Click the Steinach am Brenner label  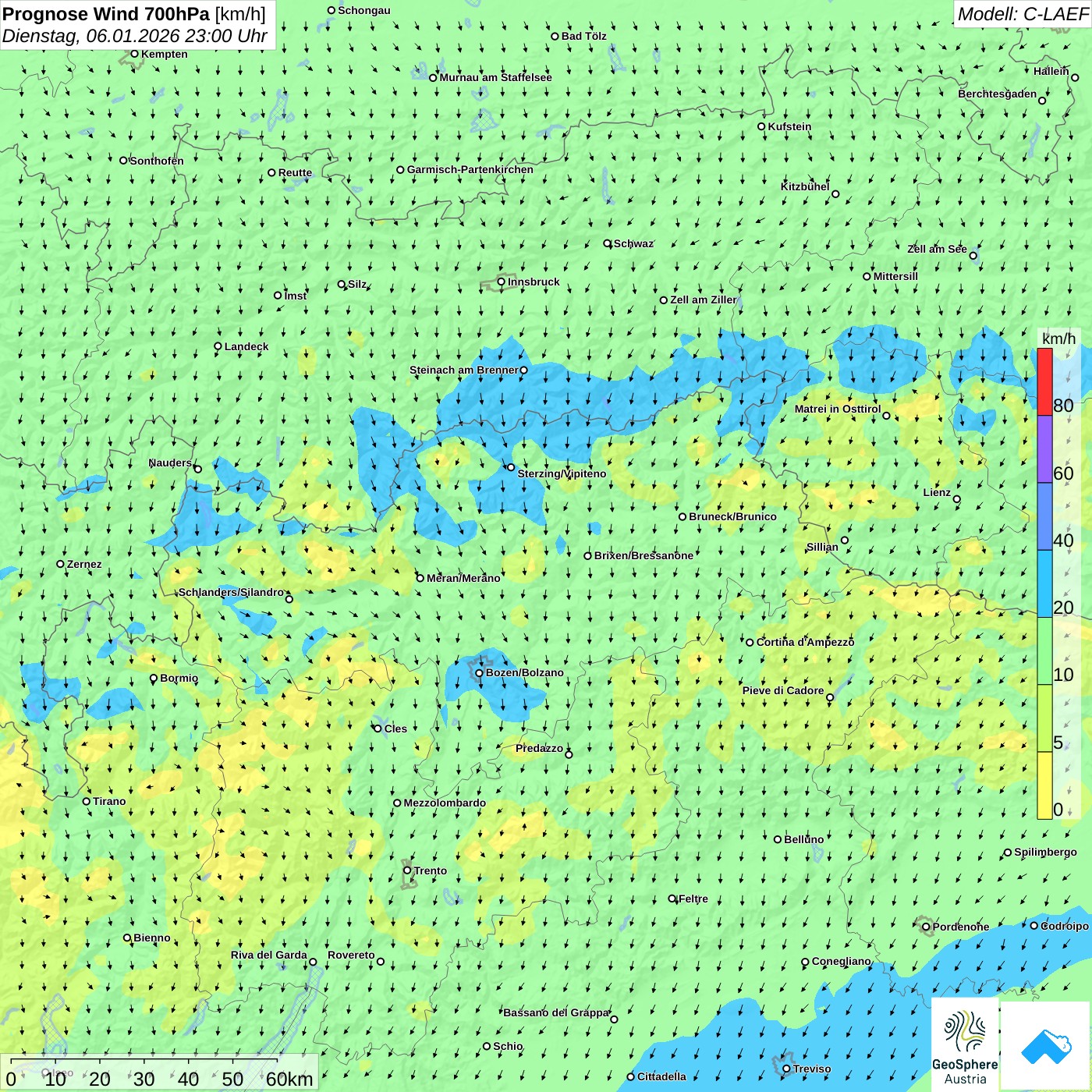click(463, 370)
